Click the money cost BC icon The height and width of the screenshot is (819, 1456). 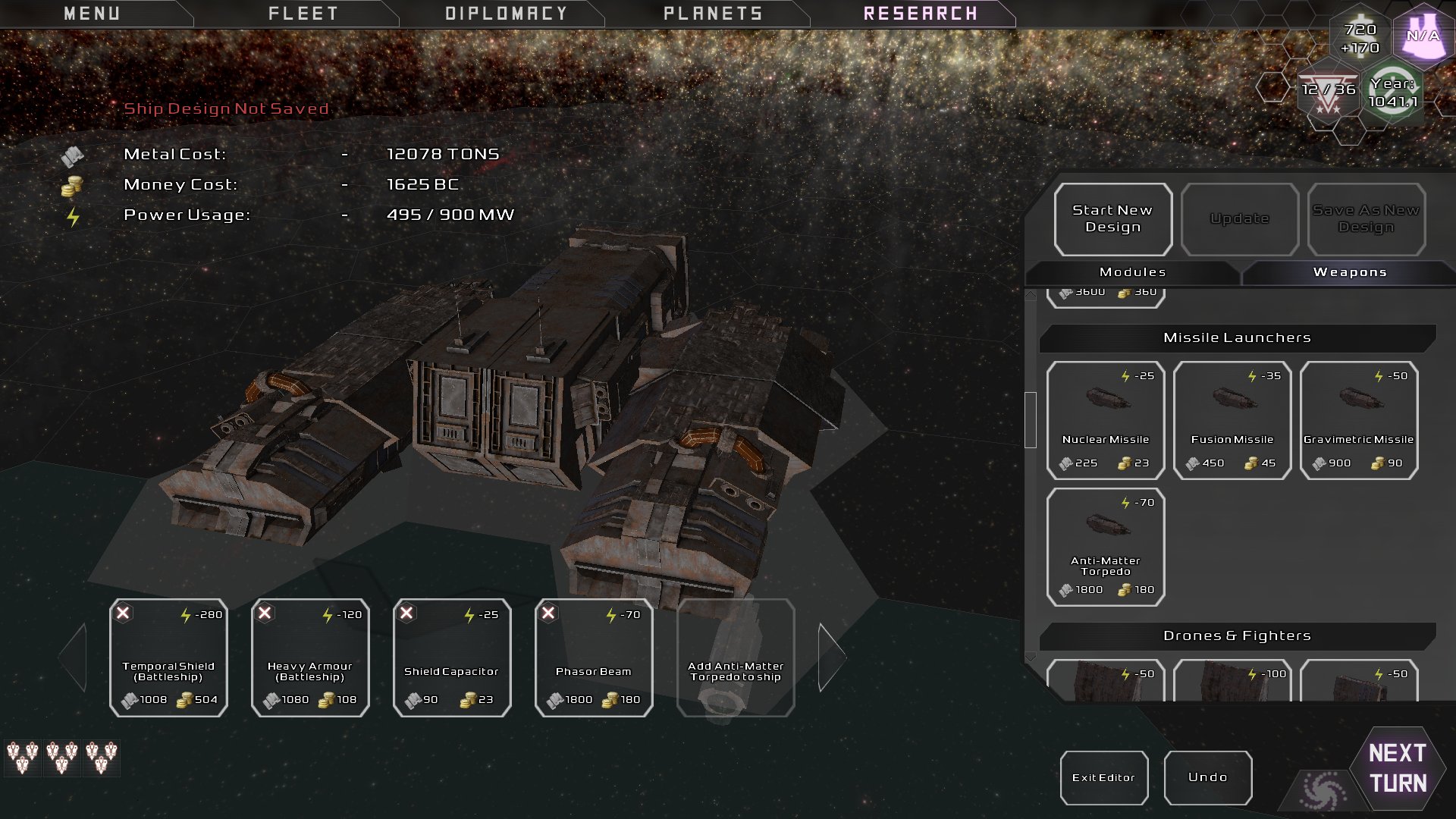pos(71,184)
